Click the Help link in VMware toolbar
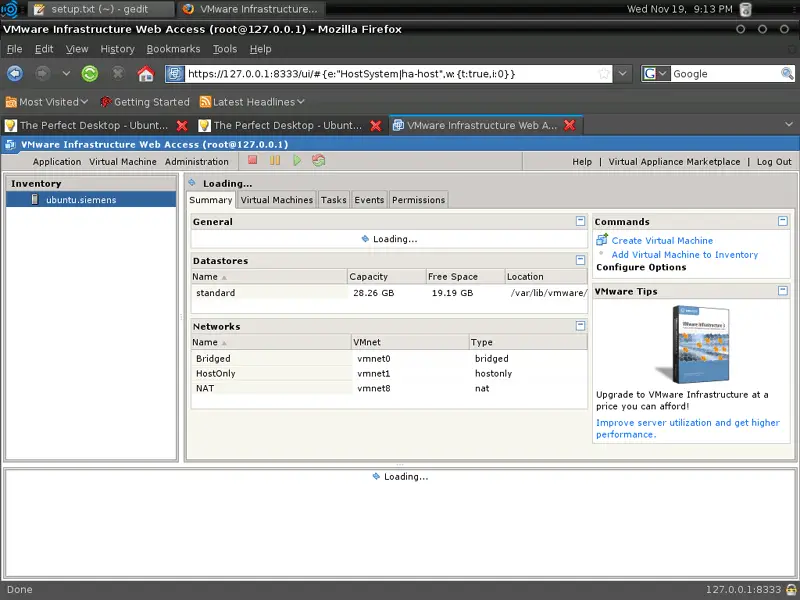The height and width of the screenshot is (600, 800). tap(582, 162)
